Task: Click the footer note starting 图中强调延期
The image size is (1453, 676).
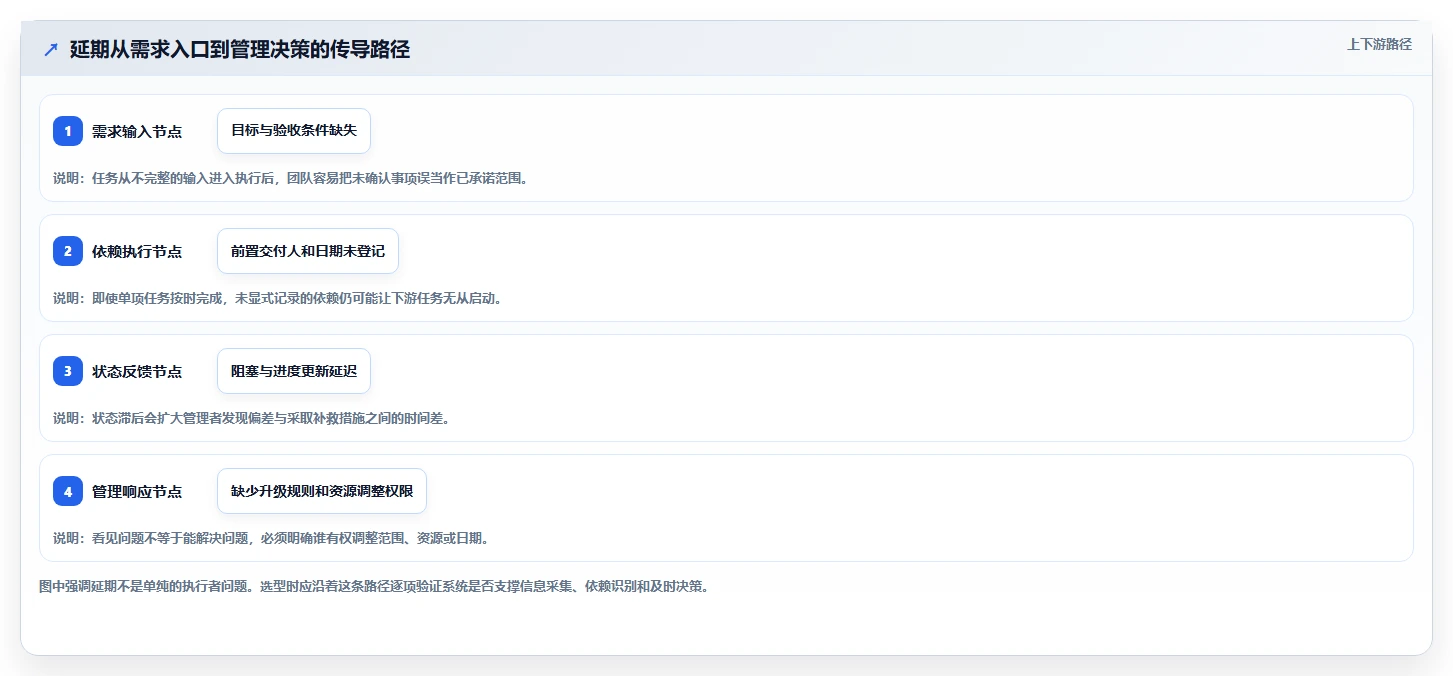Action: click(374, 586)
